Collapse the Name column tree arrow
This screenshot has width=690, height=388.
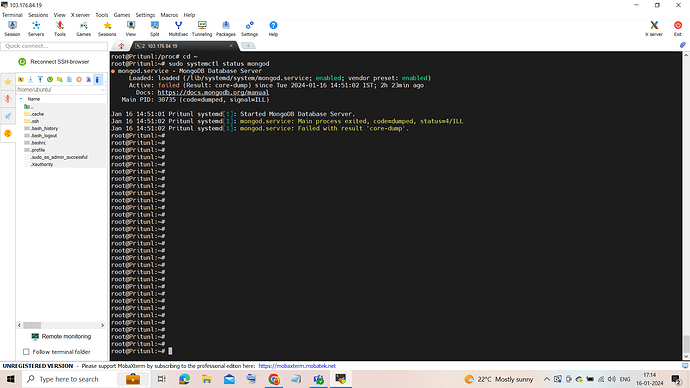coord(21,99)
